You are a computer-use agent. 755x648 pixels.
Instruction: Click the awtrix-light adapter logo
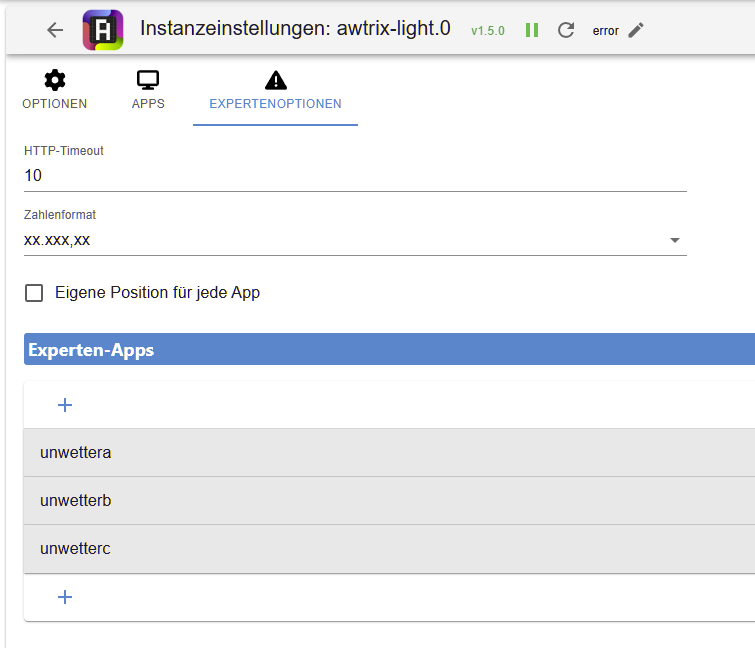pyautogui.click(x=102, y=30)
